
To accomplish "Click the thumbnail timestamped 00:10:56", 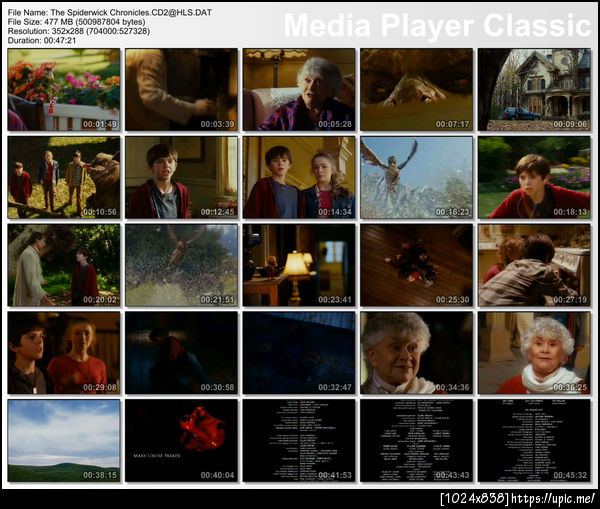I will (x=64, y=178).
